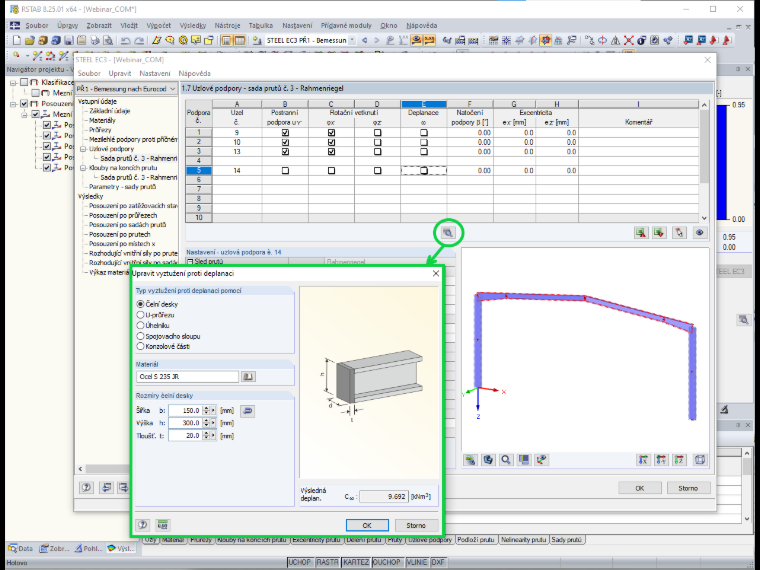Click Storno in the STEEL EC3 window
The image size is (760, 570).
(x=688, y=488)
